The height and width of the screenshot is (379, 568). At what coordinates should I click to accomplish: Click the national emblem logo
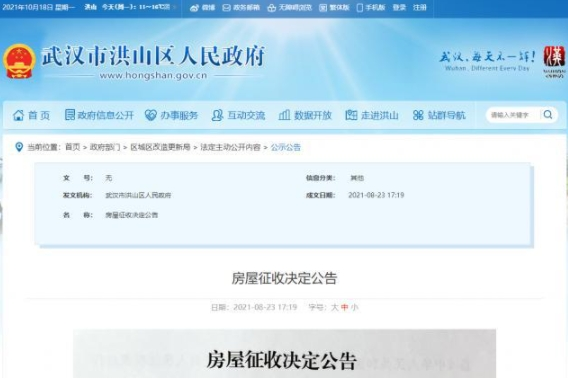pyautogui.click(x=20, y=61)
